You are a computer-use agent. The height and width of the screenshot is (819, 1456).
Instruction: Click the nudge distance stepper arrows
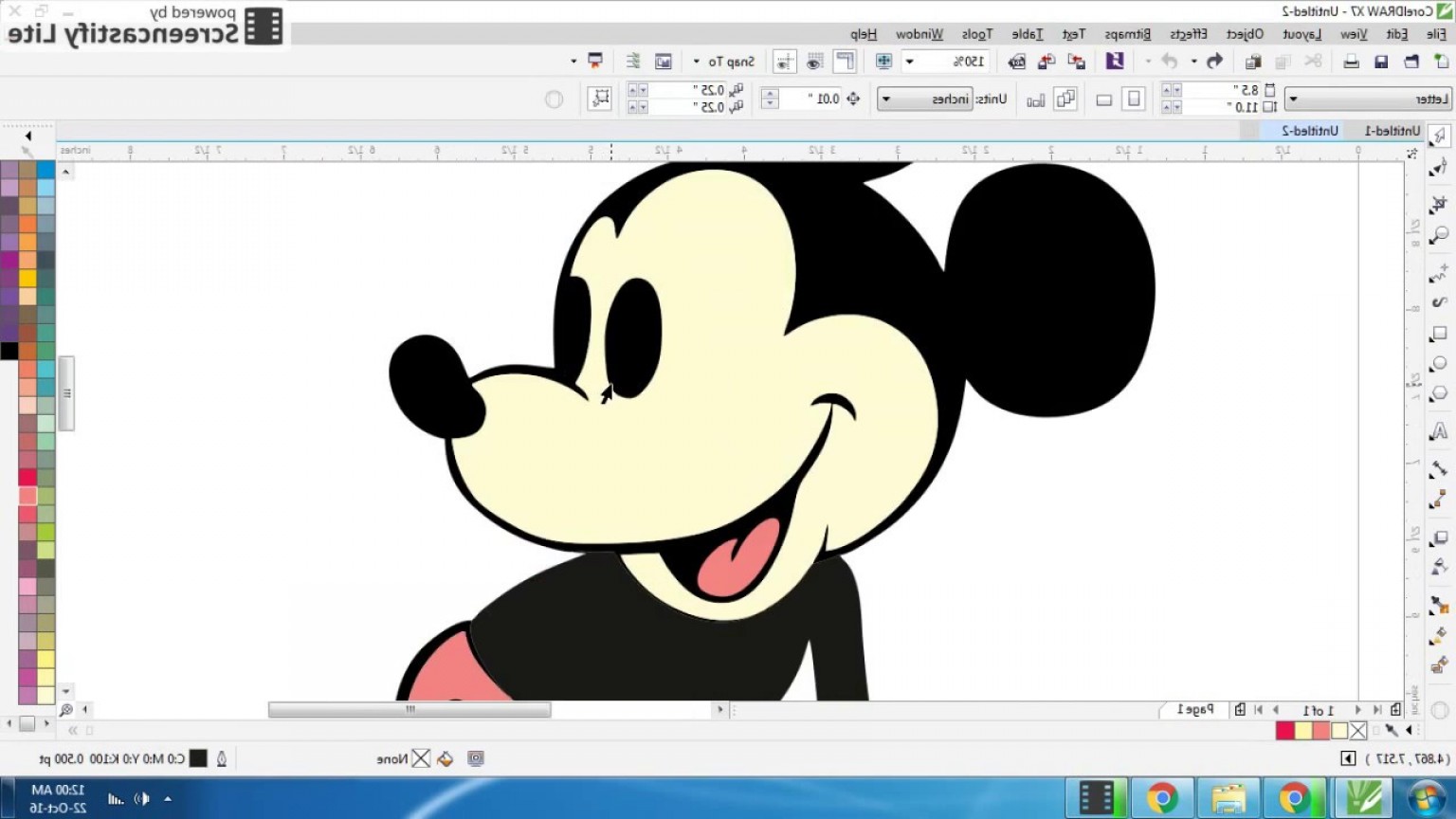point(770,99)
